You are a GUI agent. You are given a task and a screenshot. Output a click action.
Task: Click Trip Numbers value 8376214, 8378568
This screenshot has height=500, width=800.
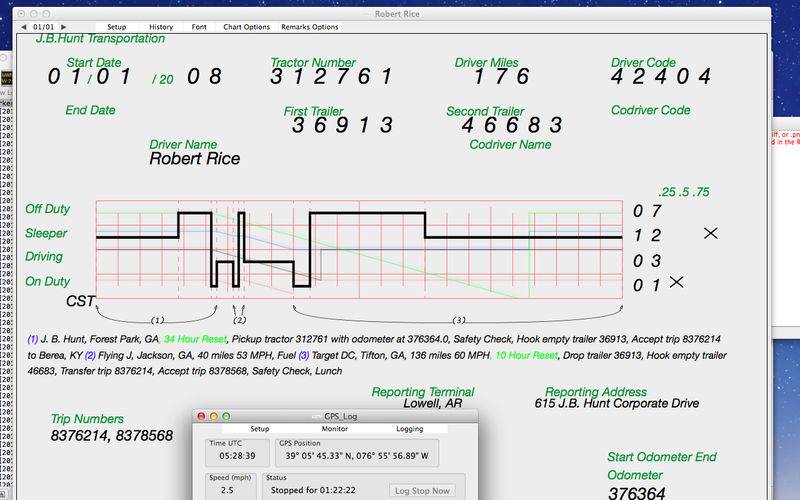pyautogui.click(x=112, y=436)
